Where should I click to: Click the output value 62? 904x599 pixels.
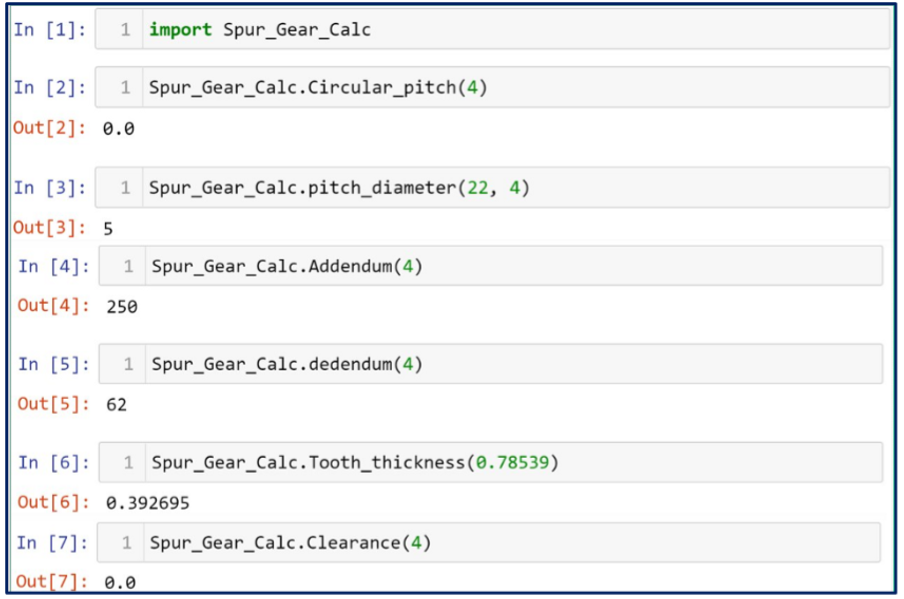116,405
